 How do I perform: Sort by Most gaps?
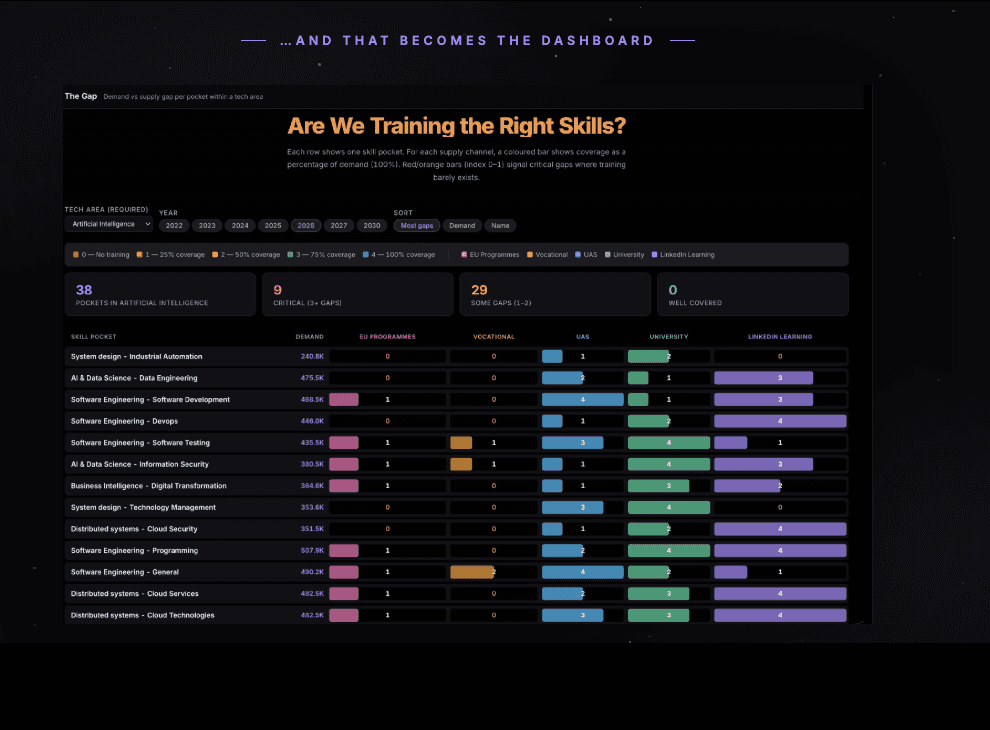pyautogui.click(x=417, y=225)
